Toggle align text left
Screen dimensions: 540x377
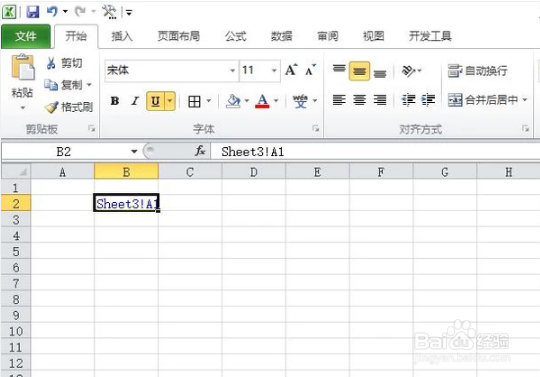339,100
